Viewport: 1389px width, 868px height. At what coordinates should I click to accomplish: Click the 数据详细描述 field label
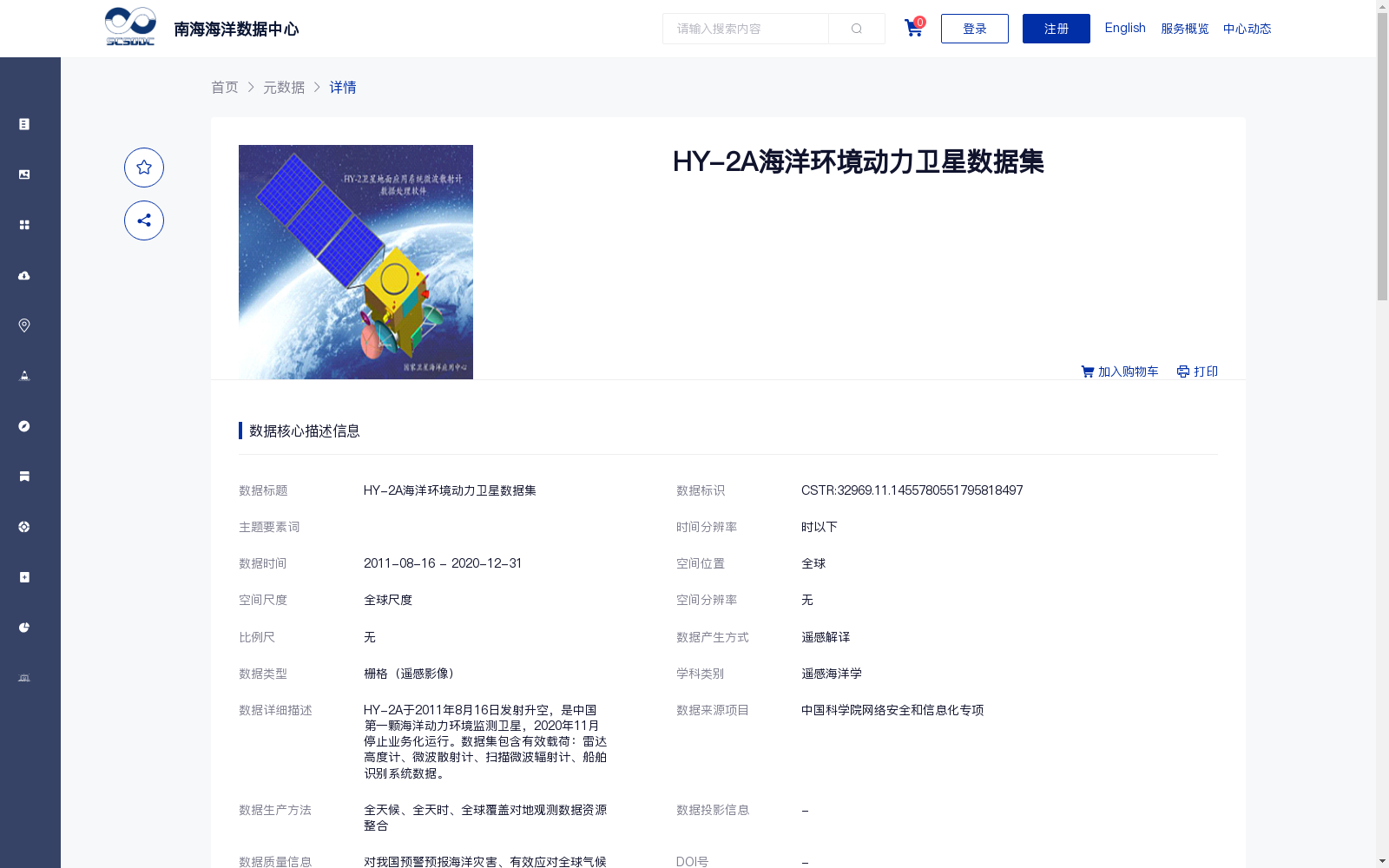[x=275, y=710]
